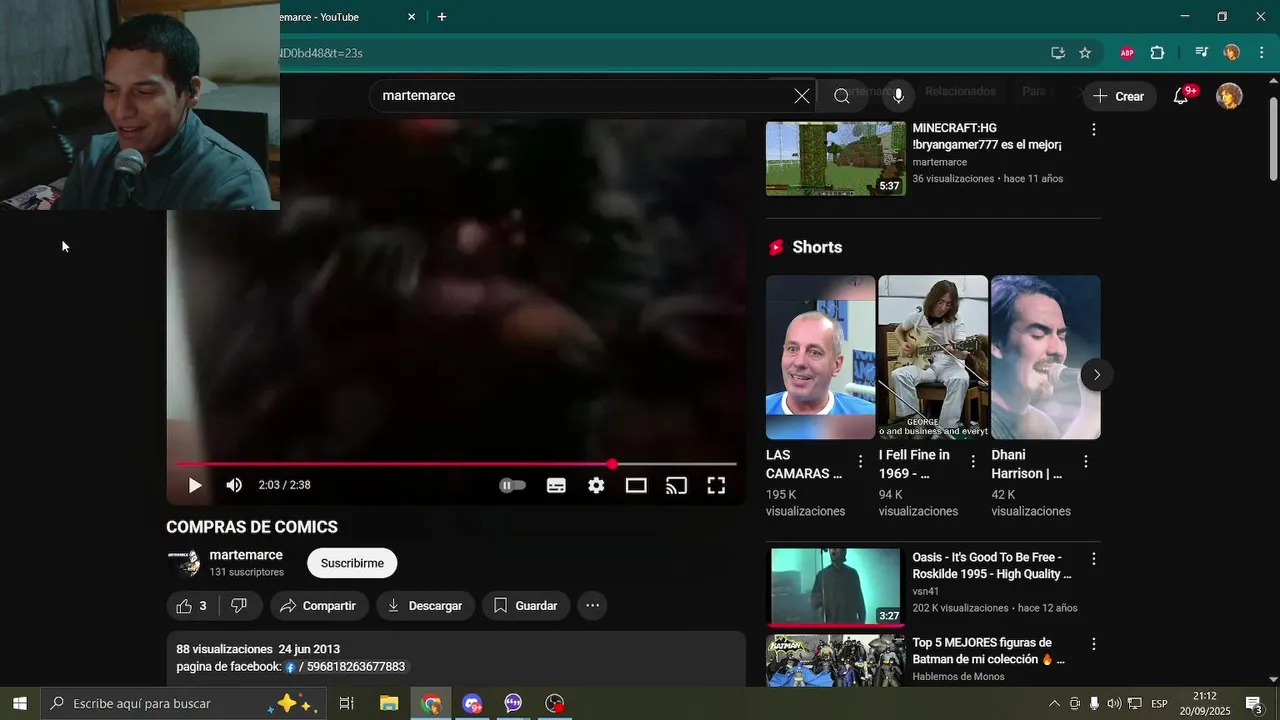Open martemarce channel avatar
The height and width of the screenshot is (720, 1280).
point(184,563)
